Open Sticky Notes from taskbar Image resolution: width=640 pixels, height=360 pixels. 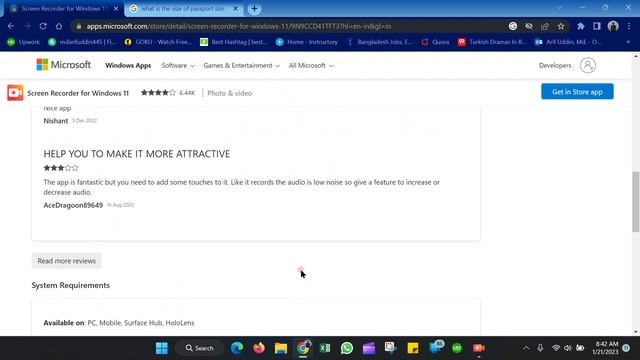(413, 348)
